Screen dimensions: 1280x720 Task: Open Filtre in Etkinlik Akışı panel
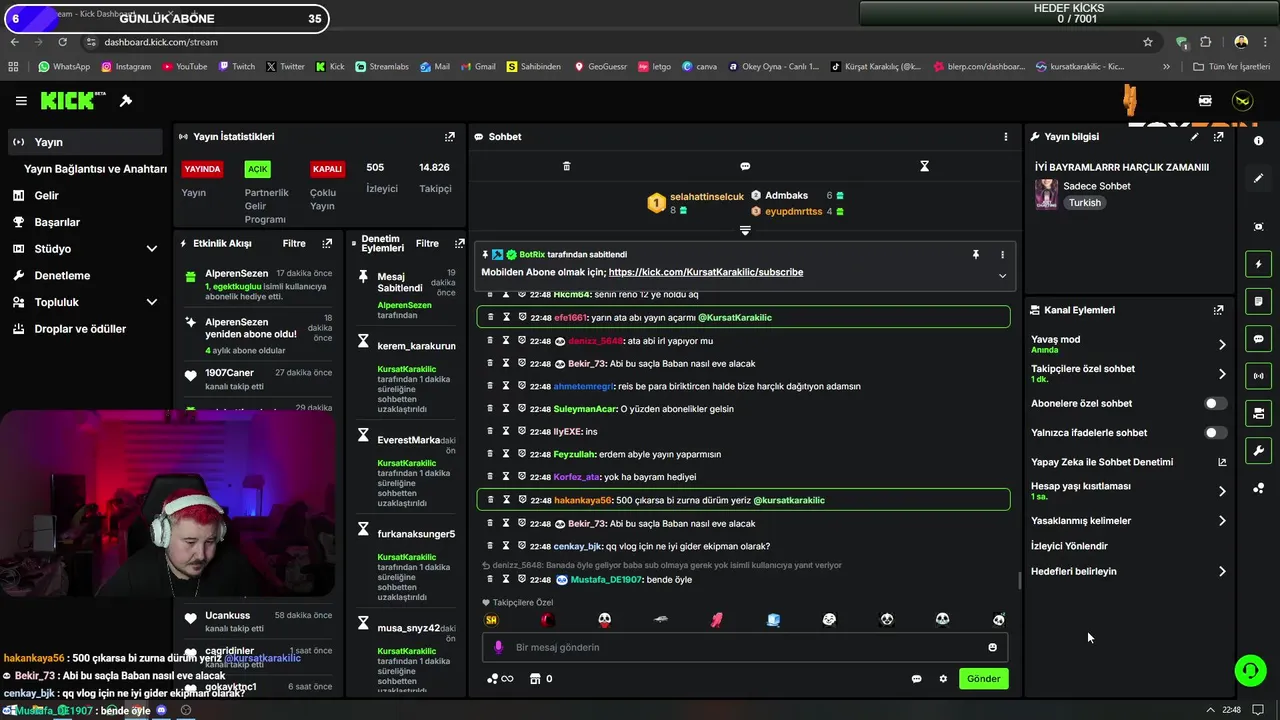click(x=294, y=244)
